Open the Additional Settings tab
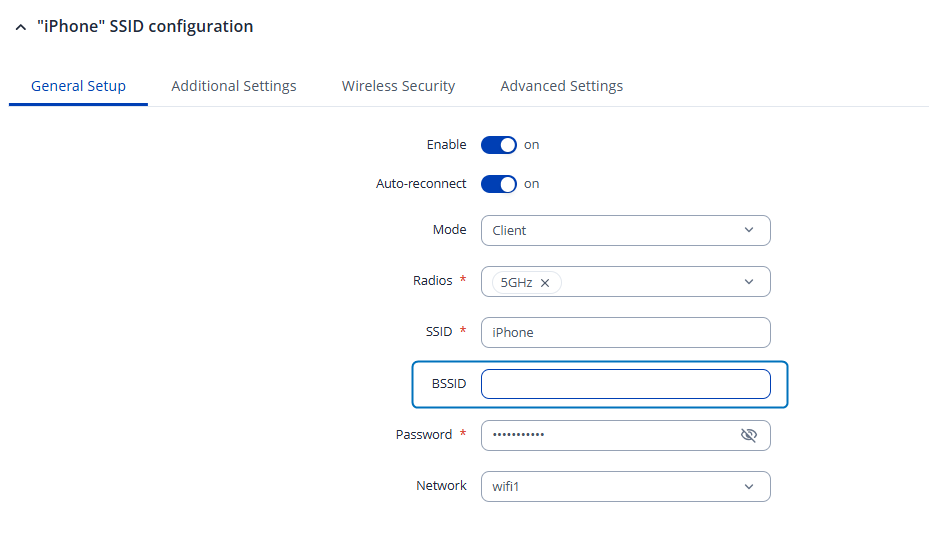The height and width of the screenshot is (533, 929). click(x=234, y=86)
